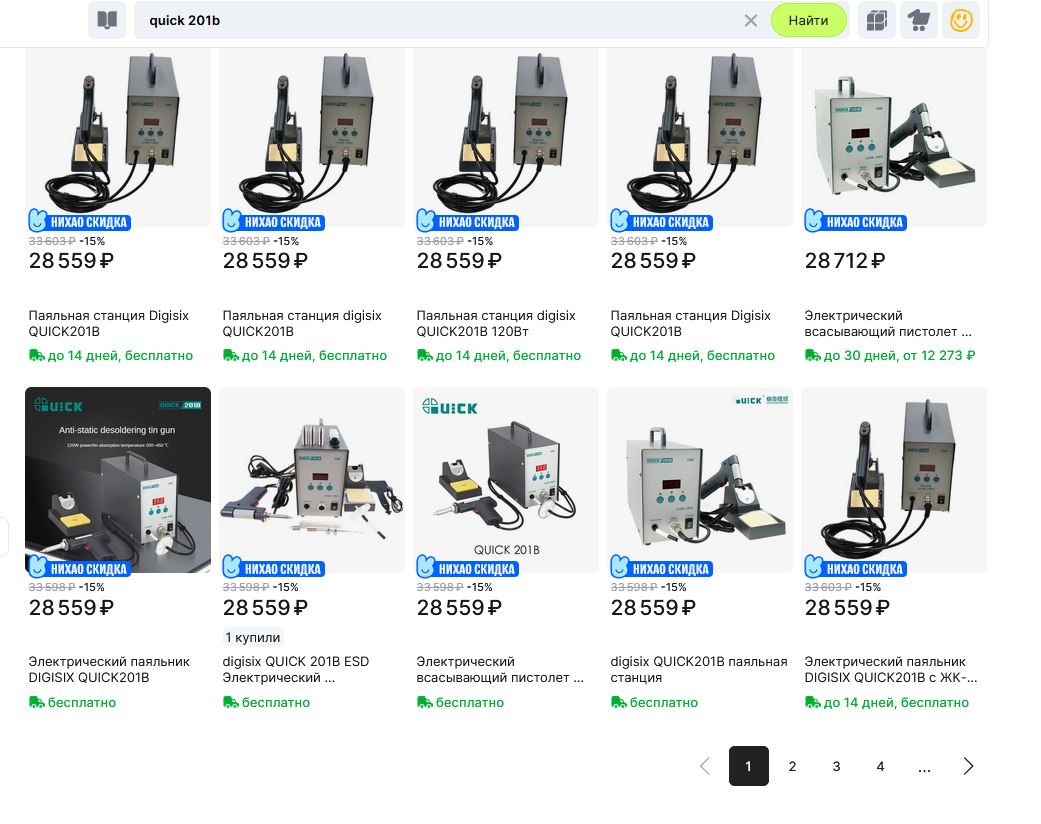Image resolution: width=1041 pixels, height=824 pixels.
Task: Open 'digisix QUICK201B паяльная станция' title link
Action: pos(699,669)
